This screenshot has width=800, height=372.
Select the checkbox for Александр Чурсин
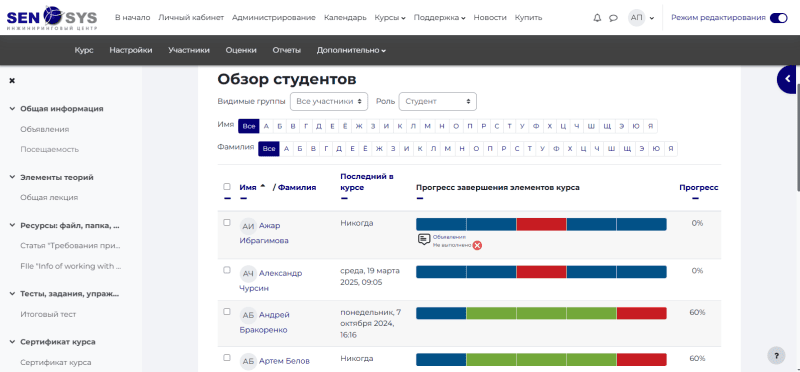point(227,270)
